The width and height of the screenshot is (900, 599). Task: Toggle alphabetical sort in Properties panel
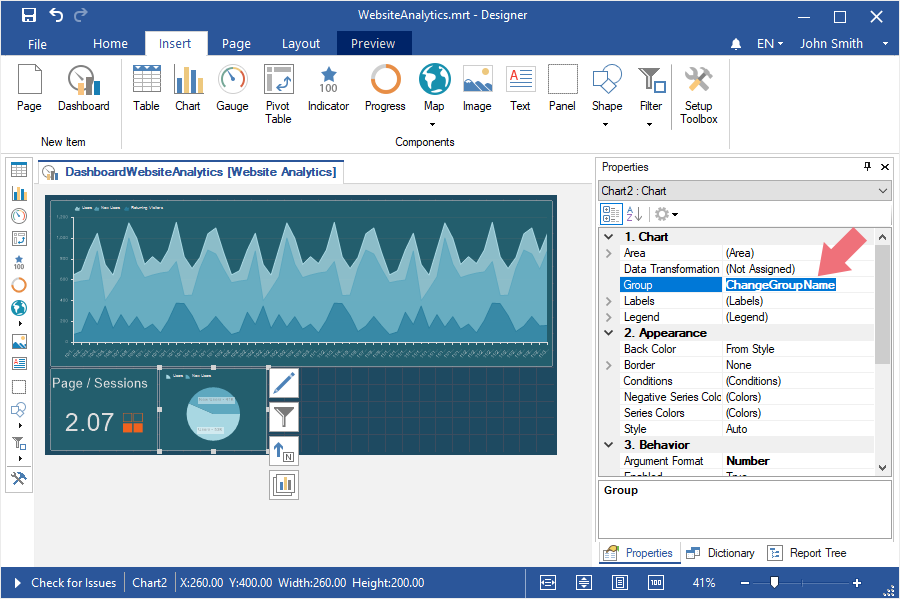[x=634, y=214]
